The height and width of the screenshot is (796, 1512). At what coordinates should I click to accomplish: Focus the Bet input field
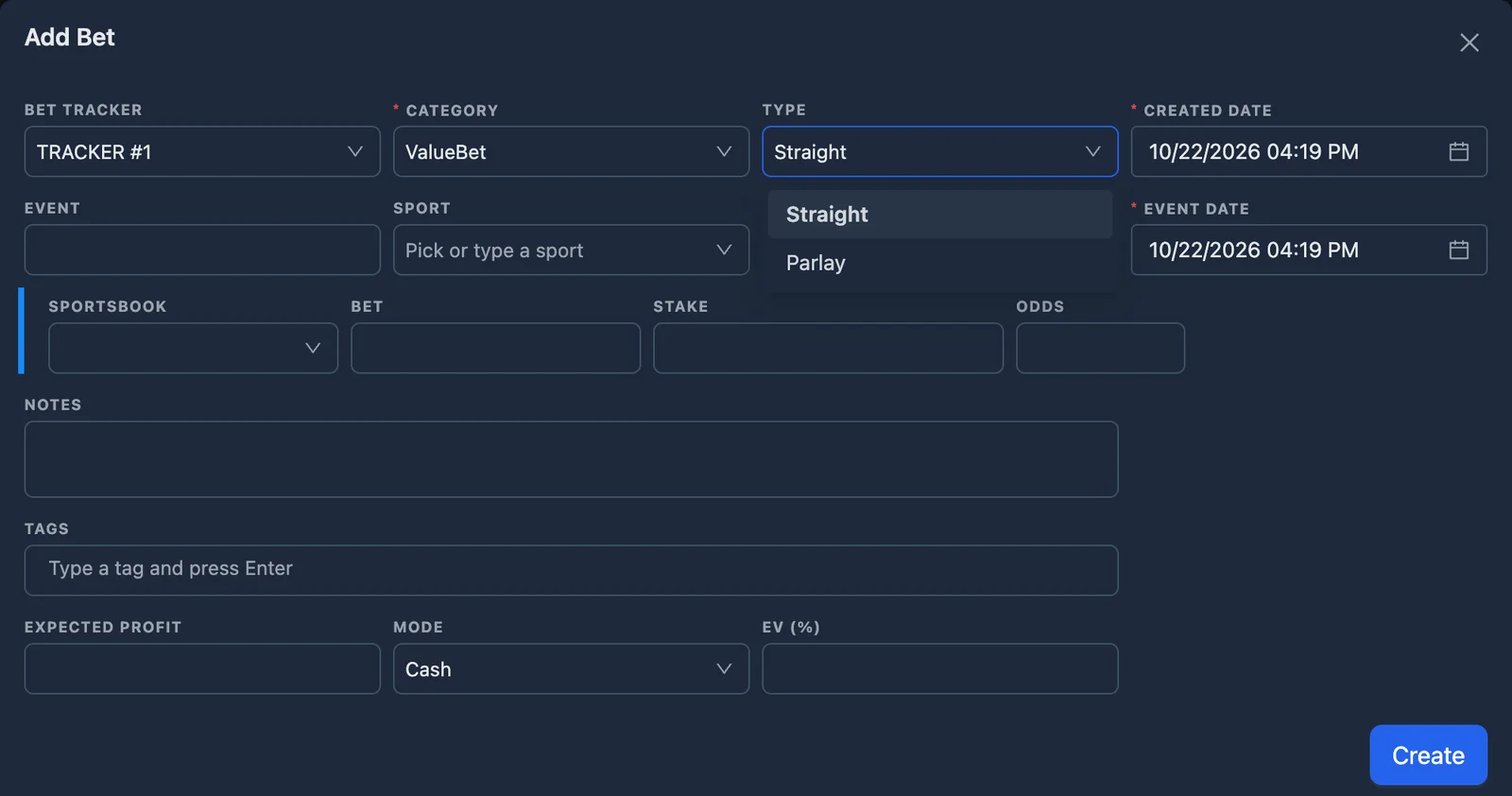pos(495,348)
